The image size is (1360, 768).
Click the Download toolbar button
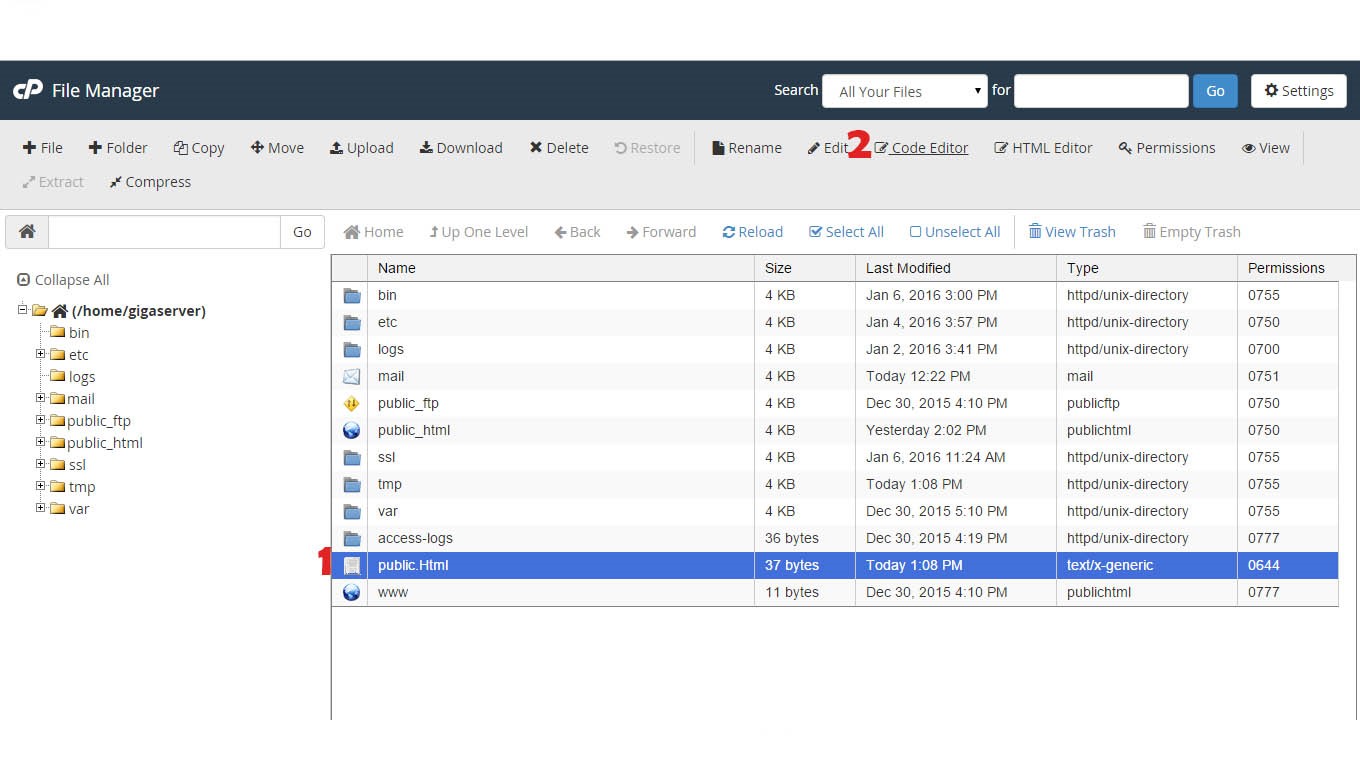click(x=461, y=148)
